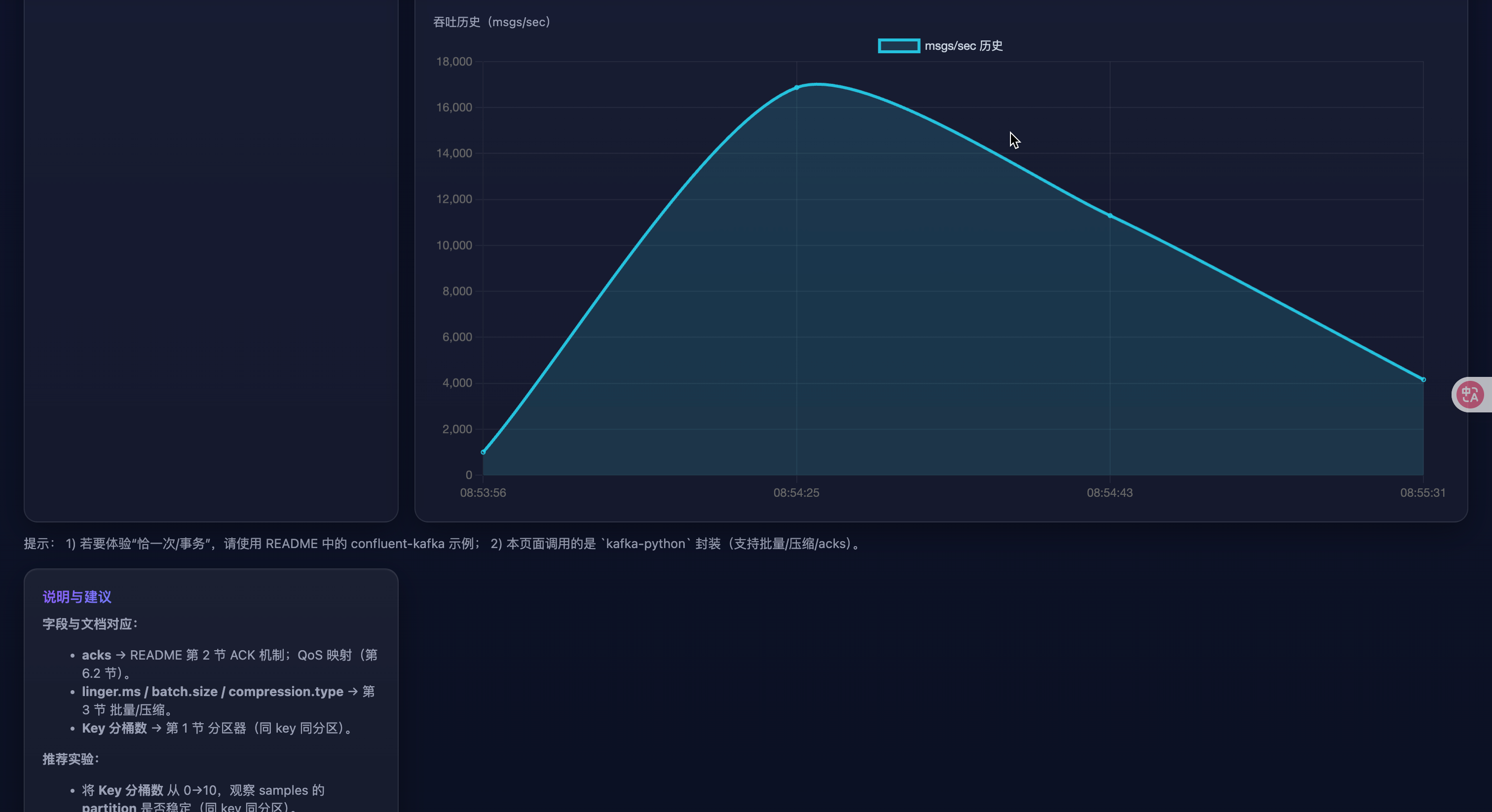
Task: Click the 18,000 y-axis label
Action: (x=454, y=61)
